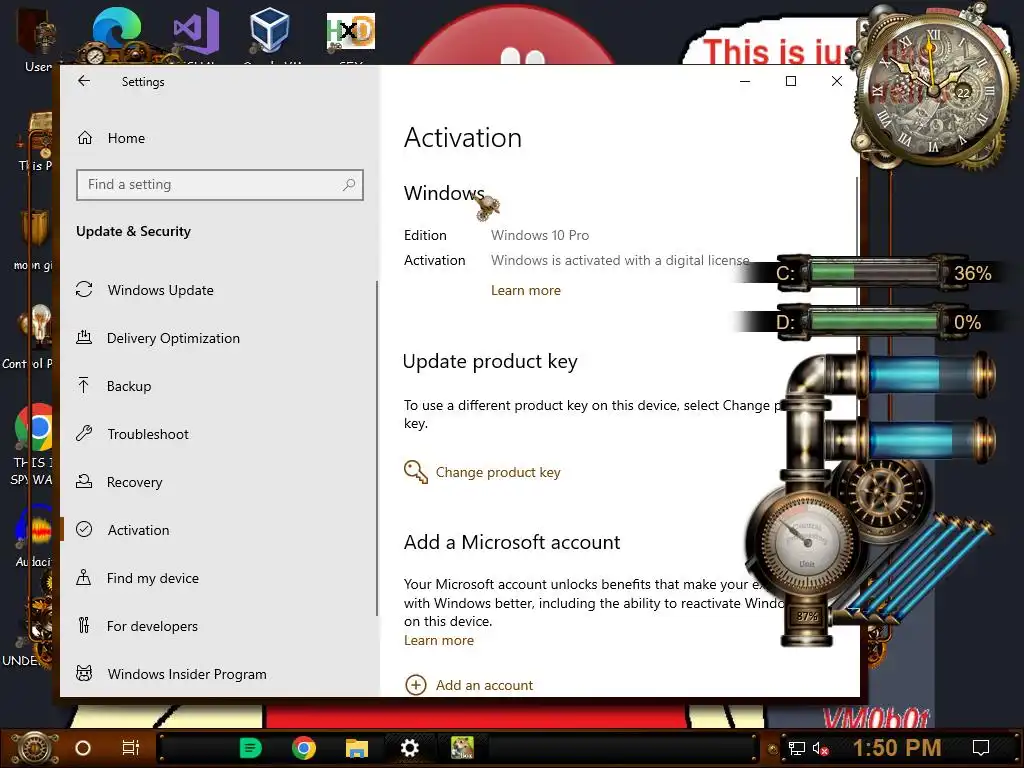Click the Troubleshoot wrench icon
This screenshot has height=768, width=1024.
coord(84,433)
